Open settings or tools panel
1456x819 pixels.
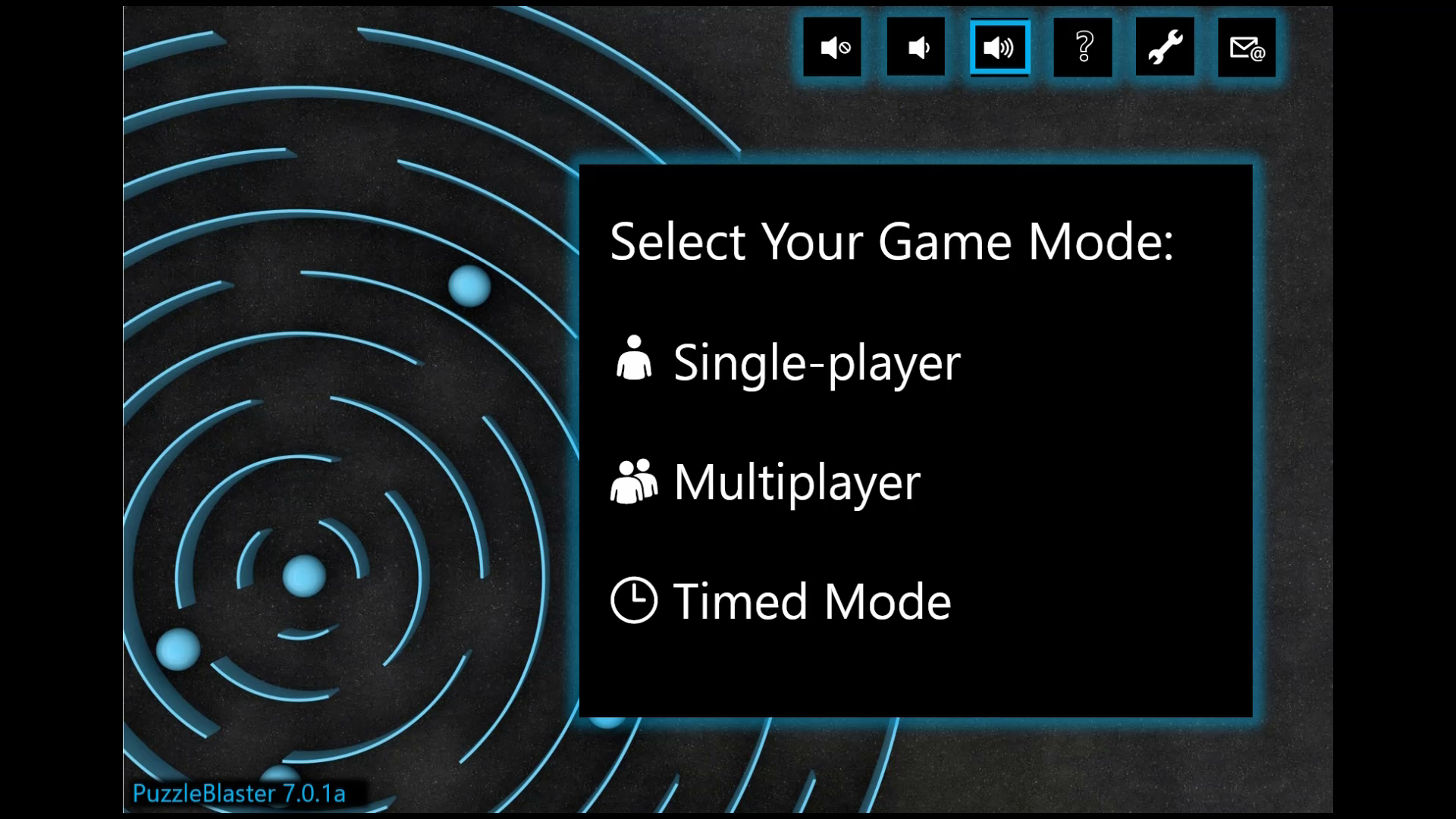point(1163,48)
